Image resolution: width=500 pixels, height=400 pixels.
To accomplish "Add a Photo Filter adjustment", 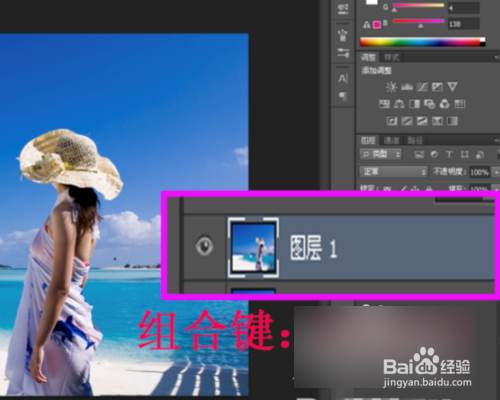I will coord(429,104).
